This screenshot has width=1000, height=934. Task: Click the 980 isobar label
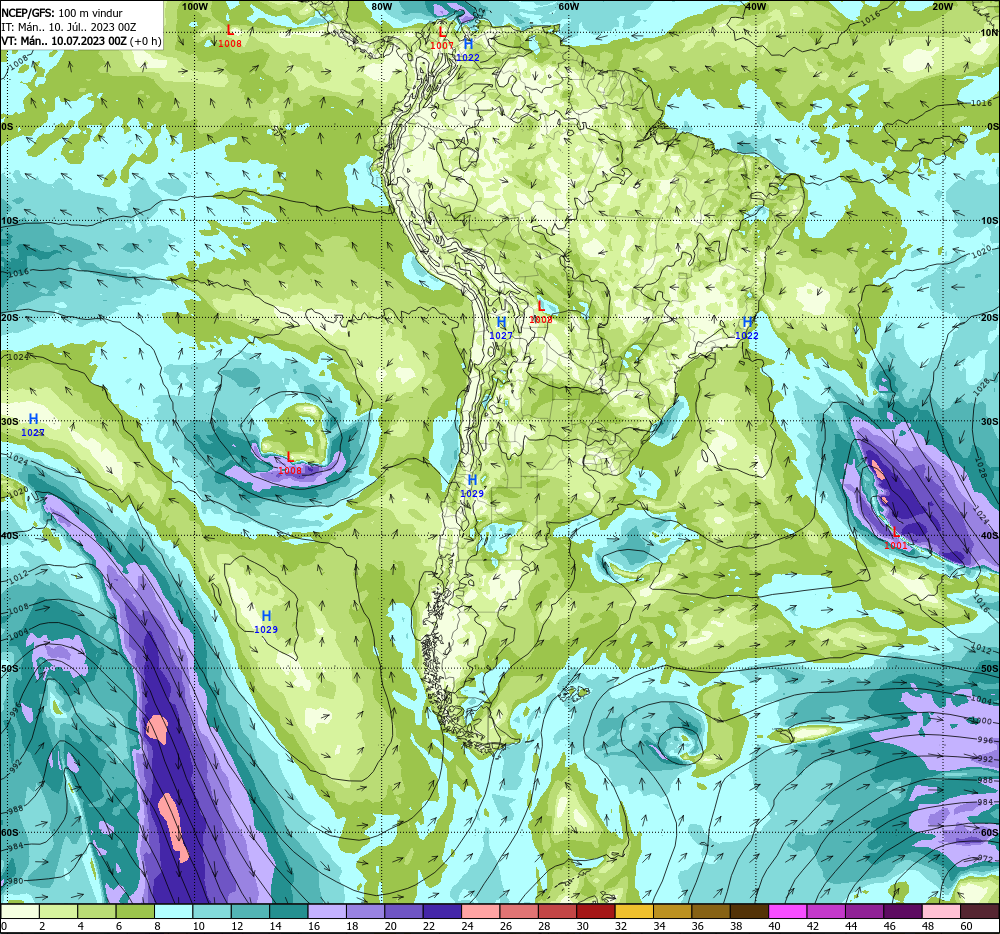tap(13, 881)
